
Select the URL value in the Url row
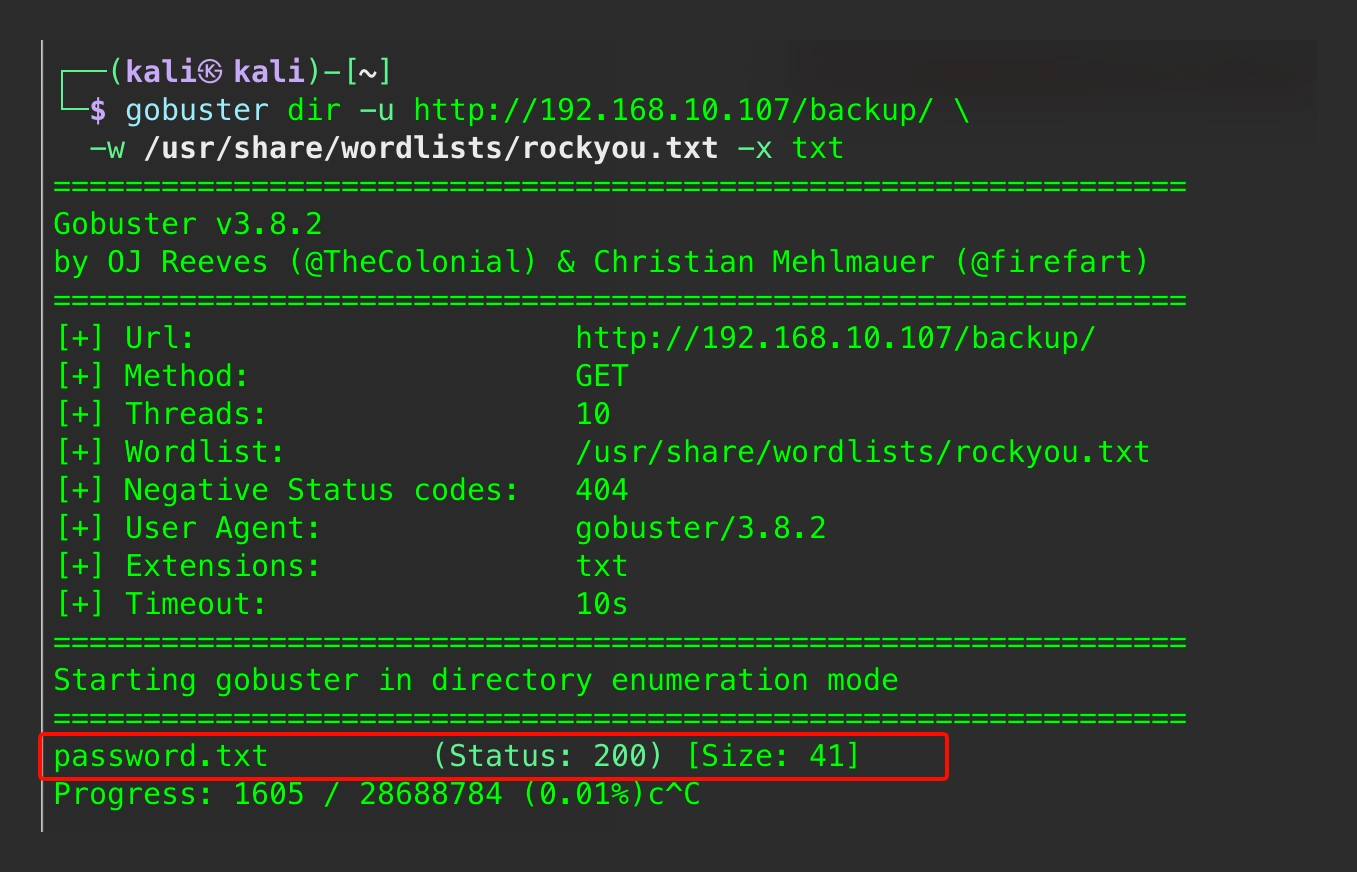pos(836,338)
